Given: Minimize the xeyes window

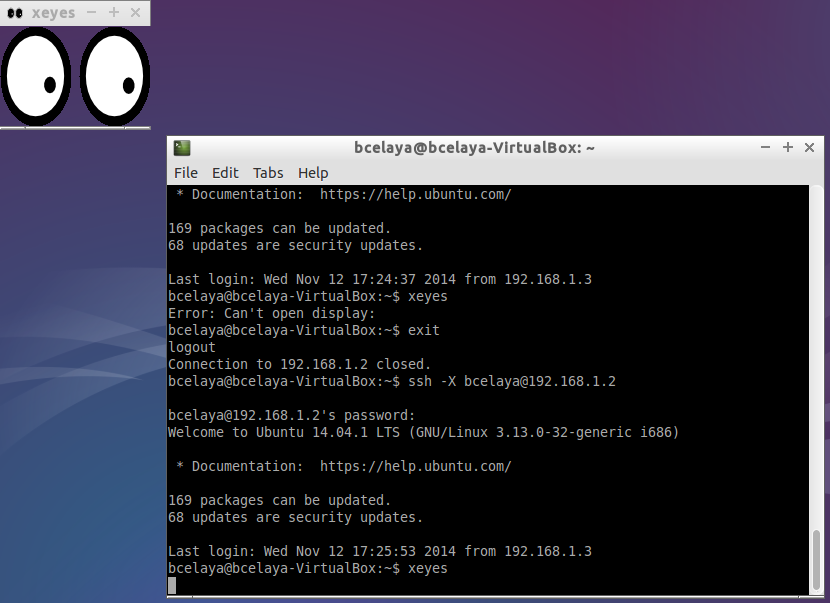Looking at the screenshot, I should point(92,12).
